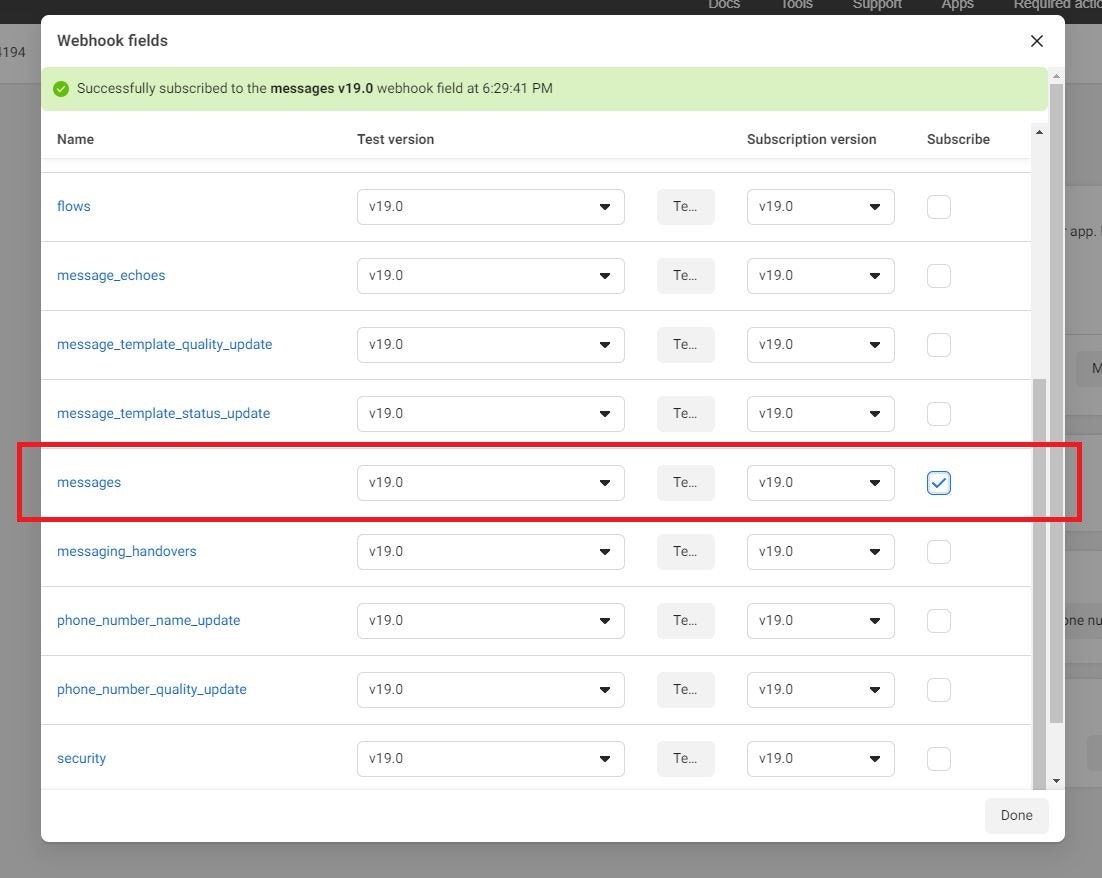Open the phone_number_quality_update link
The height and width of the screenshot is (878, 1102).
click(x=152, y=689)
